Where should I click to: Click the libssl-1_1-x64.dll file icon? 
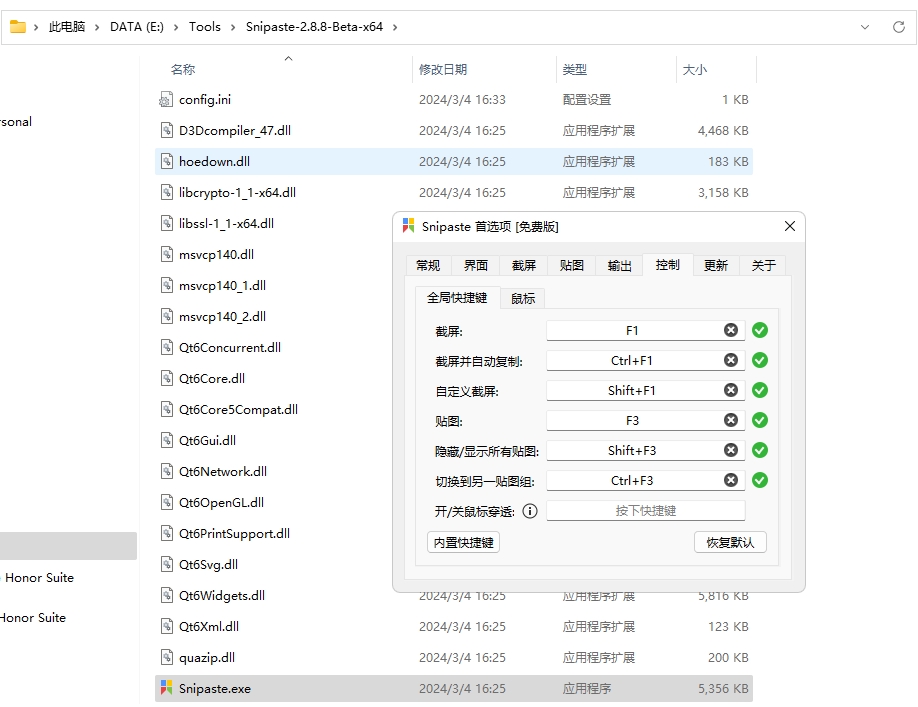(167, 223)
